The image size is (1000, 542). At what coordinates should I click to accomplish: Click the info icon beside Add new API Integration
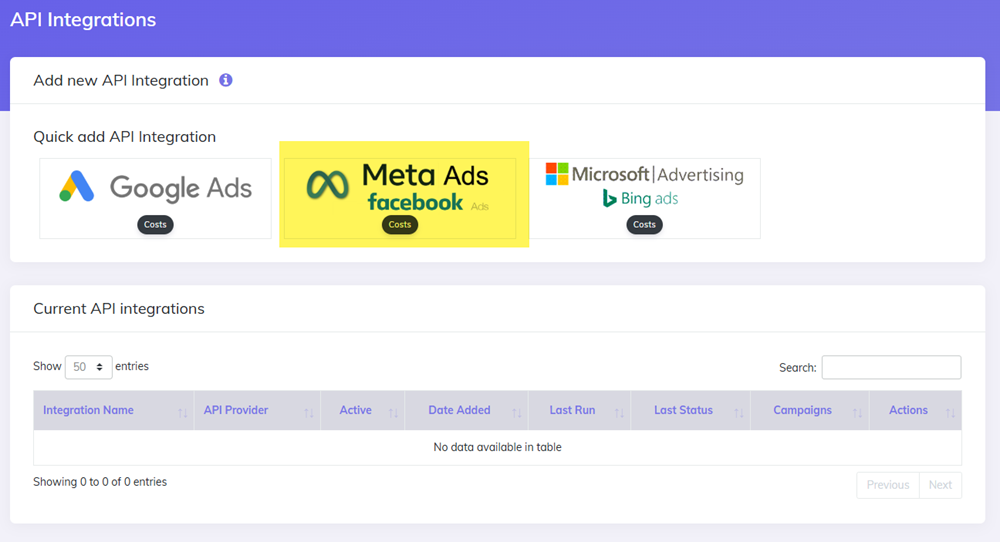point(226,80)
